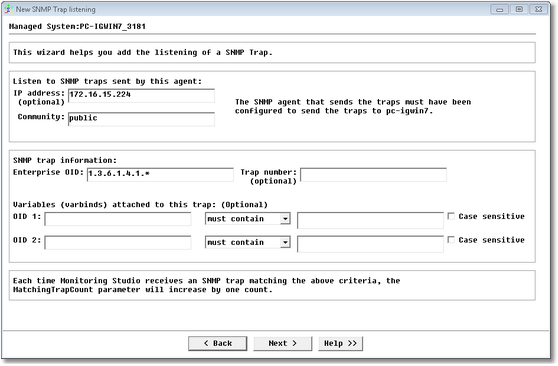Click the IP address input field
The height and width of the screenshot is (366, 558).
click(x=141, y=95)
